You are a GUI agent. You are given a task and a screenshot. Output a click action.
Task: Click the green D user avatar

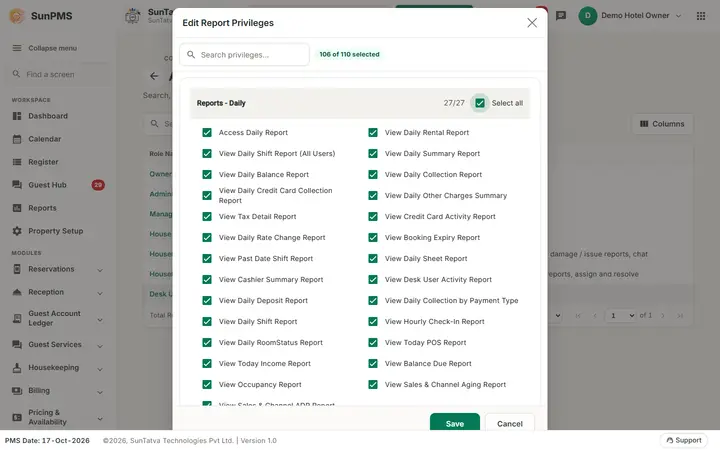(x=588, y=16)
